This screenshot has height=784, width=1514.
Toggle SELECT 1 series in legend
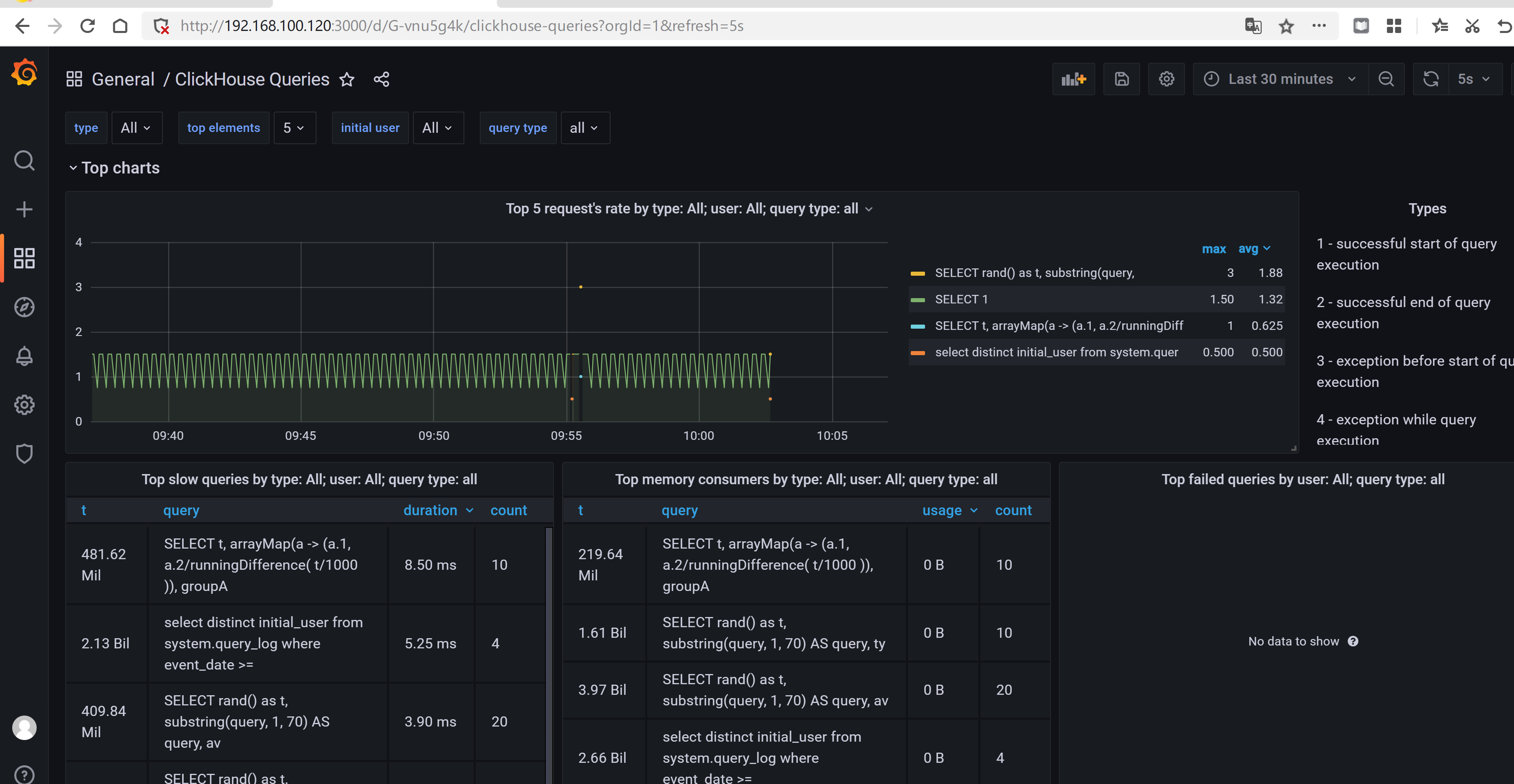tap(961, 299)
